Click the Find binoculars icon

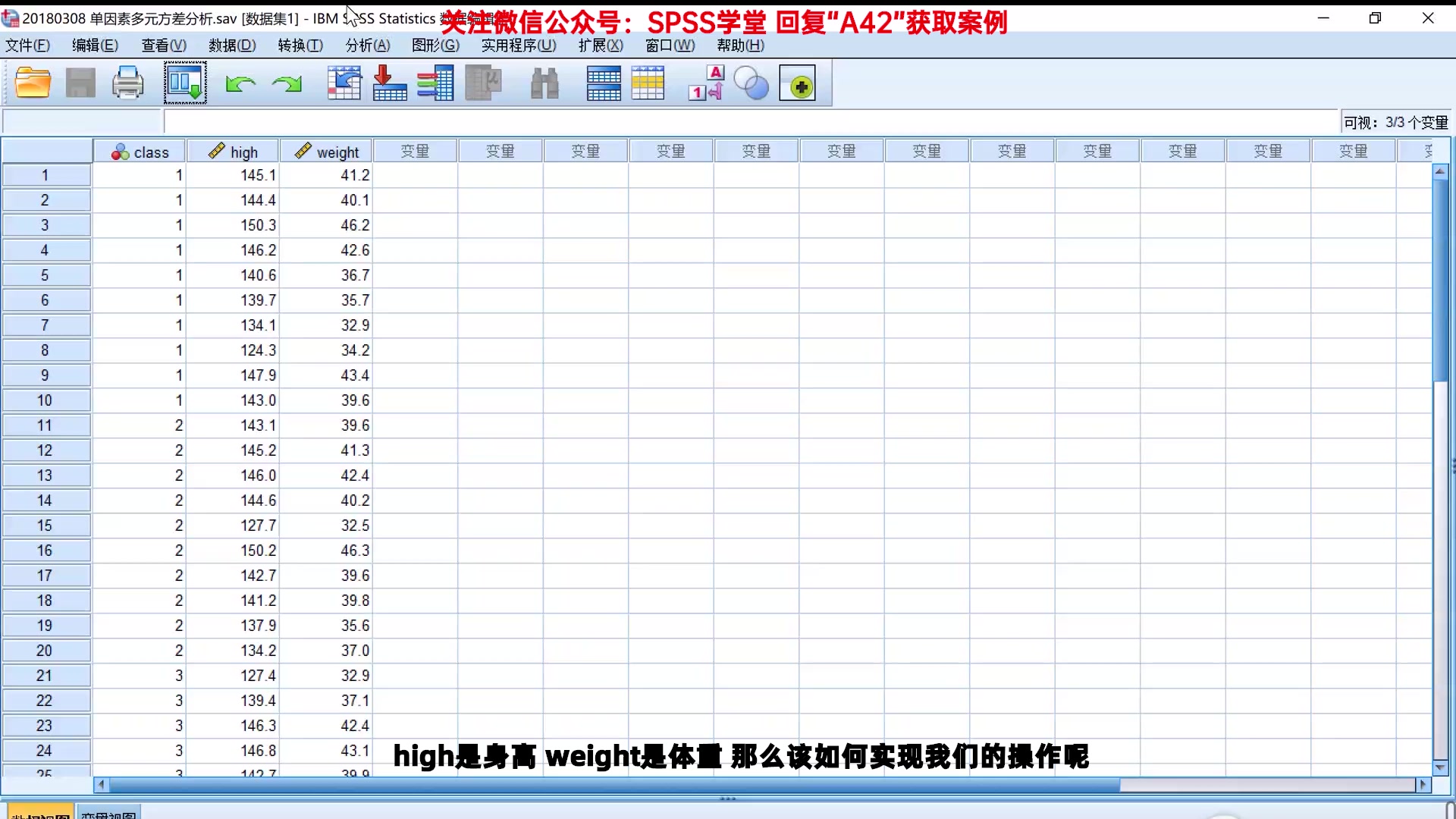click(x=544, y=83)
